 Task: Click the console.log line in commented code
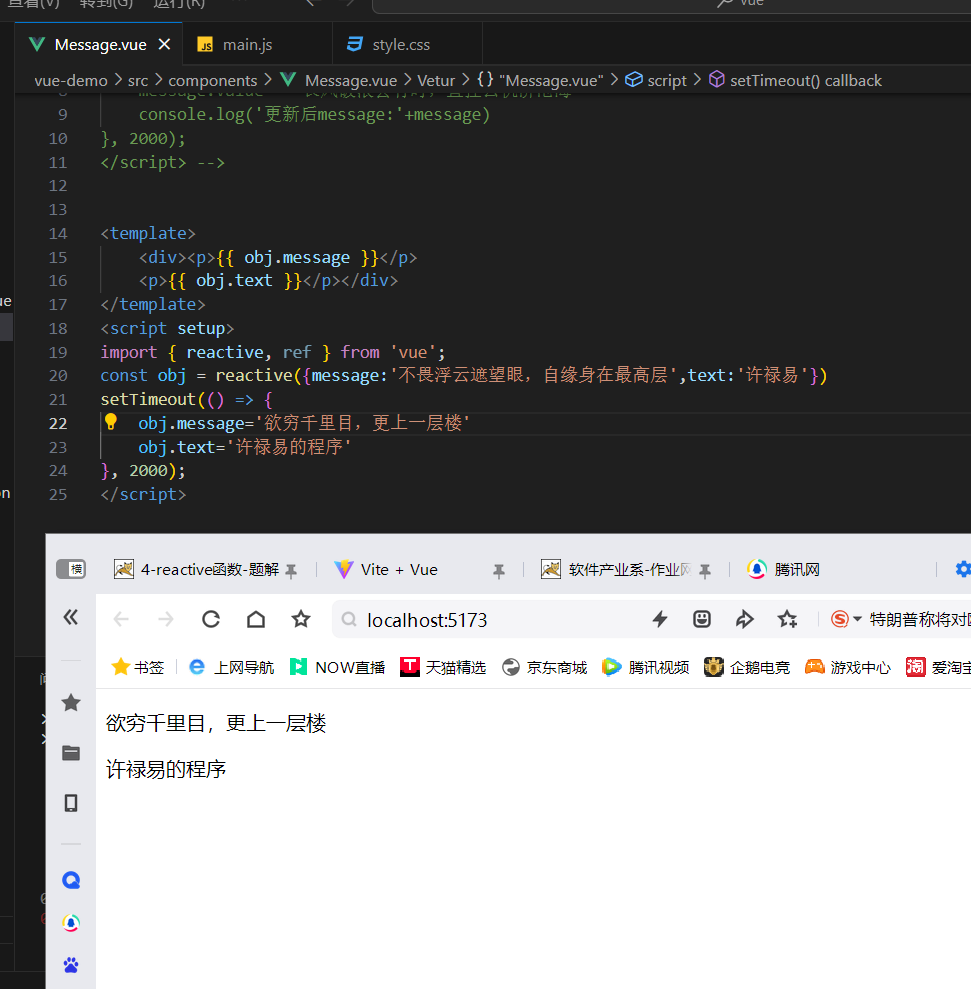tap(314, 114)
